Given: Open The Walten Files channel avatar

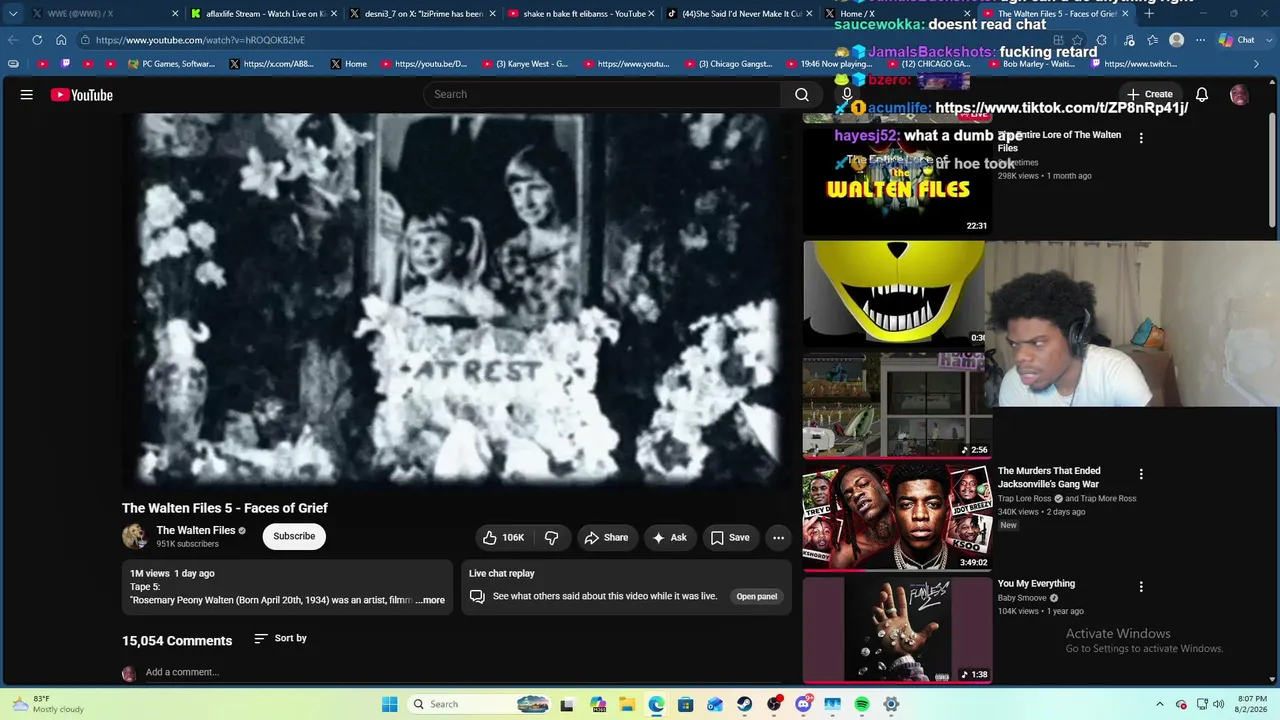Looking at the screenshot, I should click(135, 537).
